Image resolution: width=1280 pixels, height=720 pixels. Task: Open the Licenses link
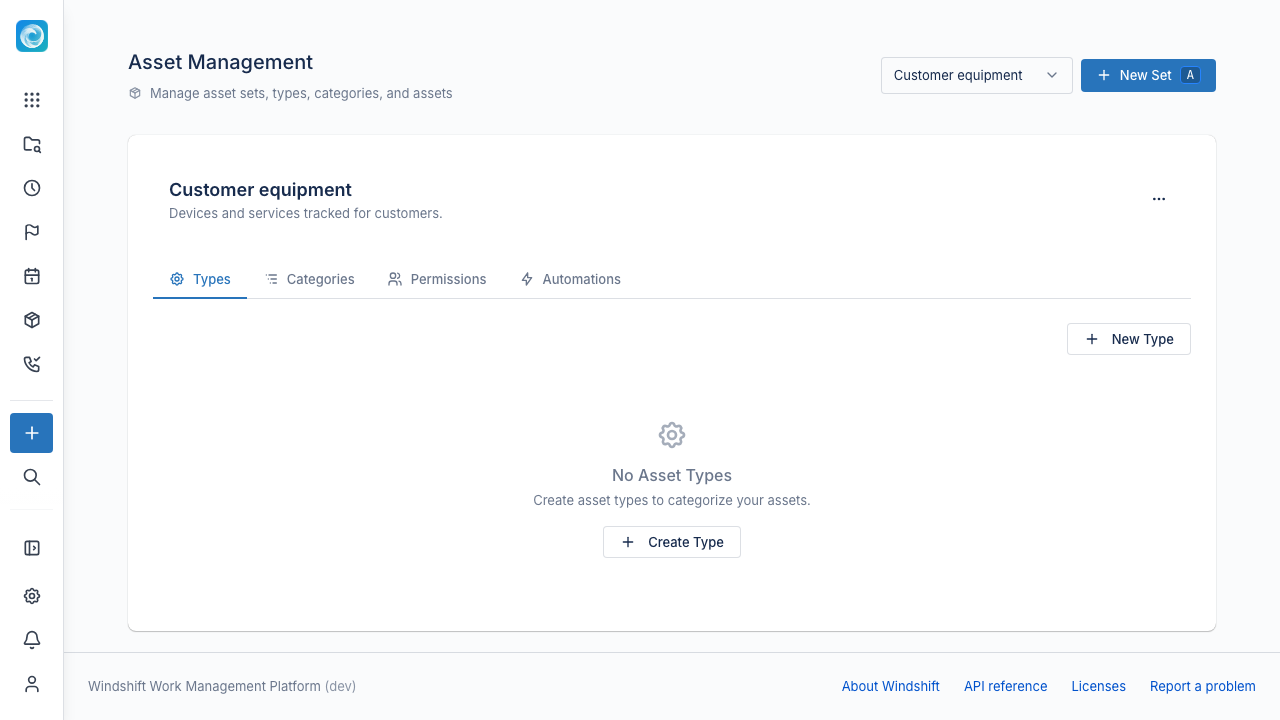pyautogui.click(x=1099, y=686)
